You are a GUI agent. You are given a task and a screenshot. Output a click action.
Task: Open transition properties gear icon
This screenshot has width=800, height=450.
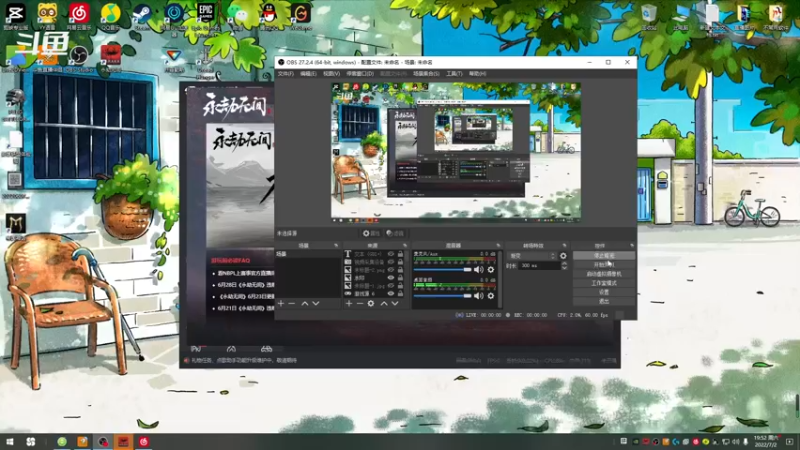(x=563, y=256)
